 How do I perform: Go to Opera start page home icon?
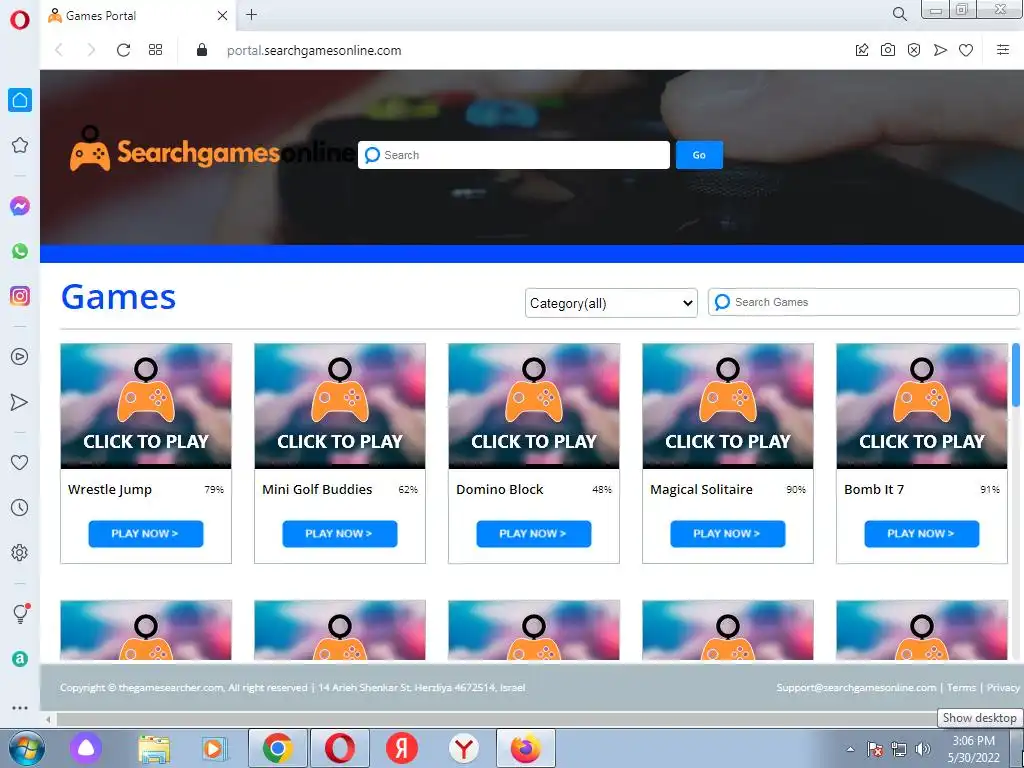[20, 100]
